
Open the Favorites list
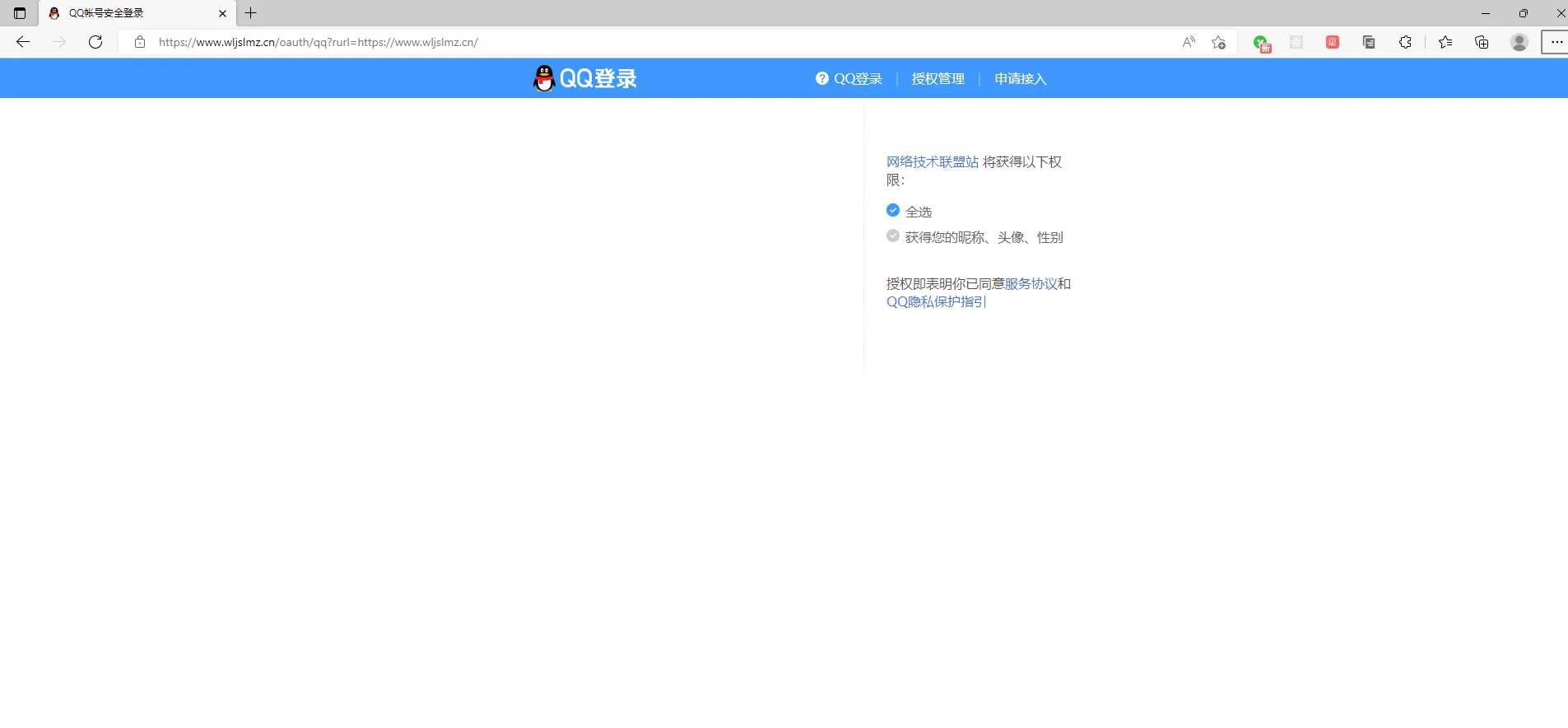coord(1445,42)
